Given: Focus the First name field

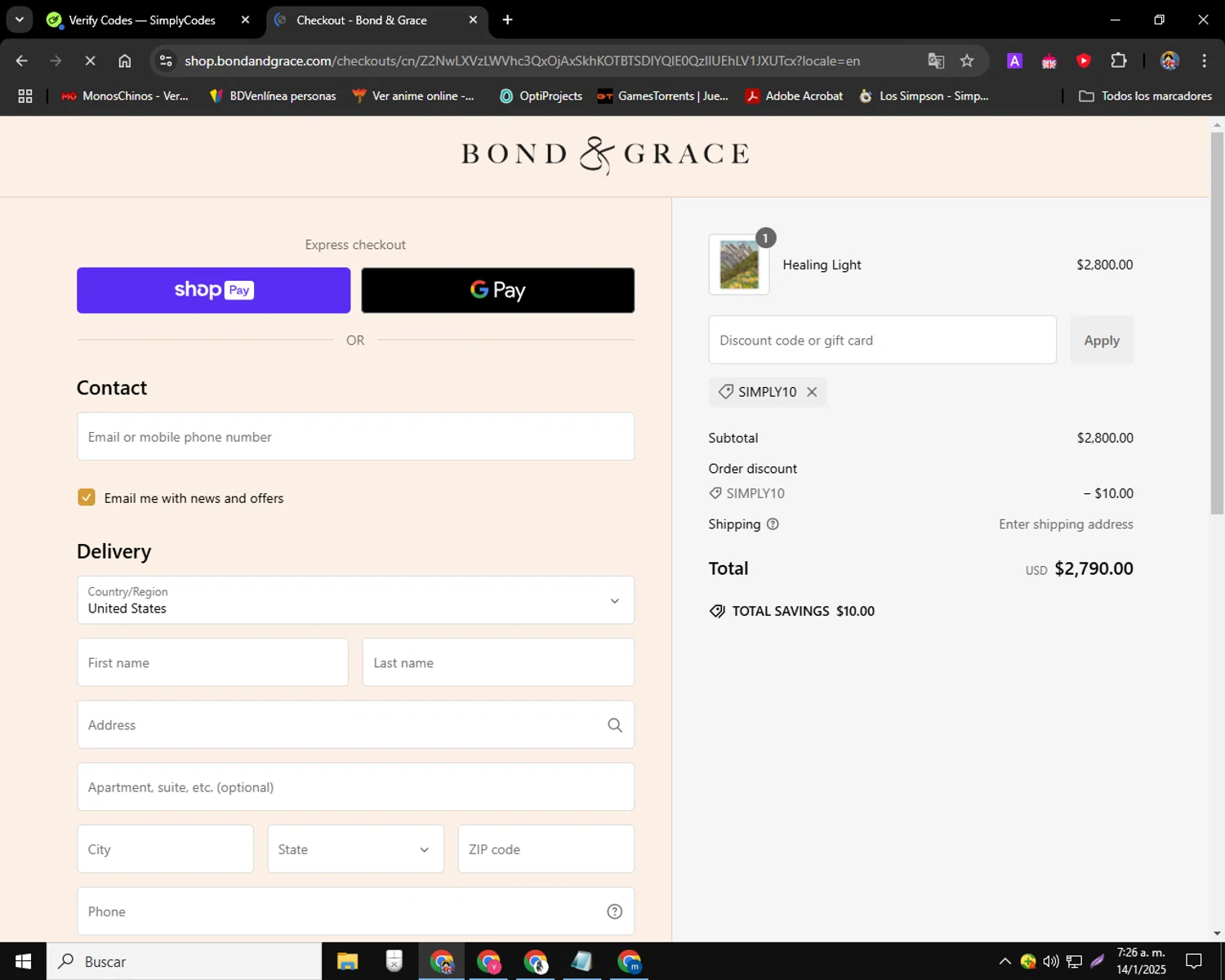Looking at the screenshot, I should pyautogui.click(x=212, y=662).
